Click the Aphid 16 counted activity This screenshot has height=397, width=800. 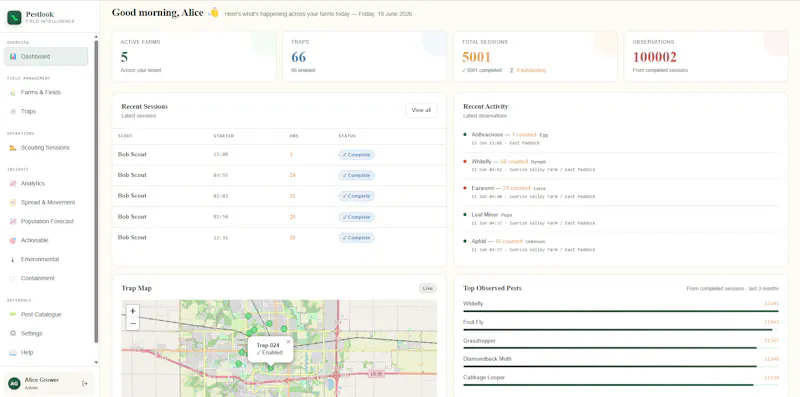620,245
